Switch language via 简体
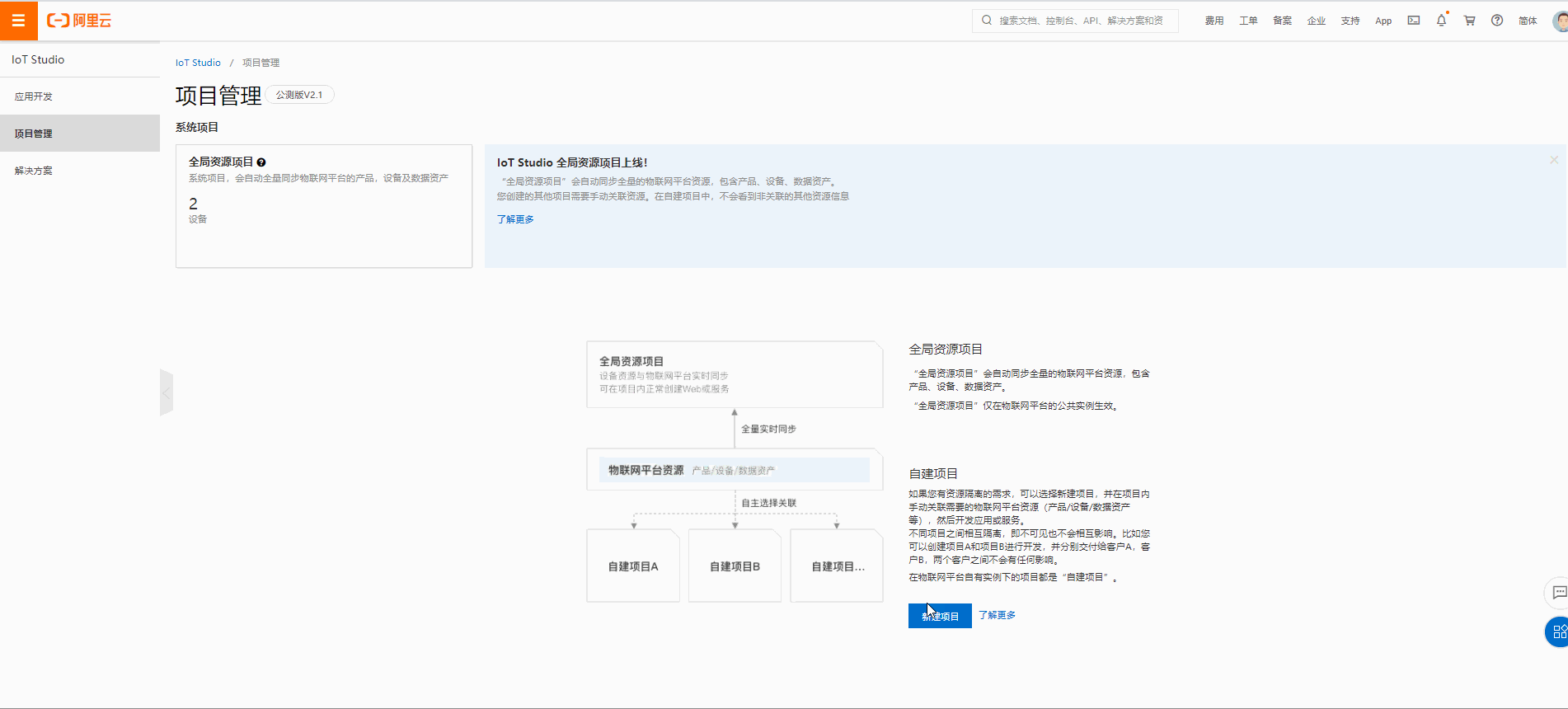1568x709 pixels. tap(1528, 21)
